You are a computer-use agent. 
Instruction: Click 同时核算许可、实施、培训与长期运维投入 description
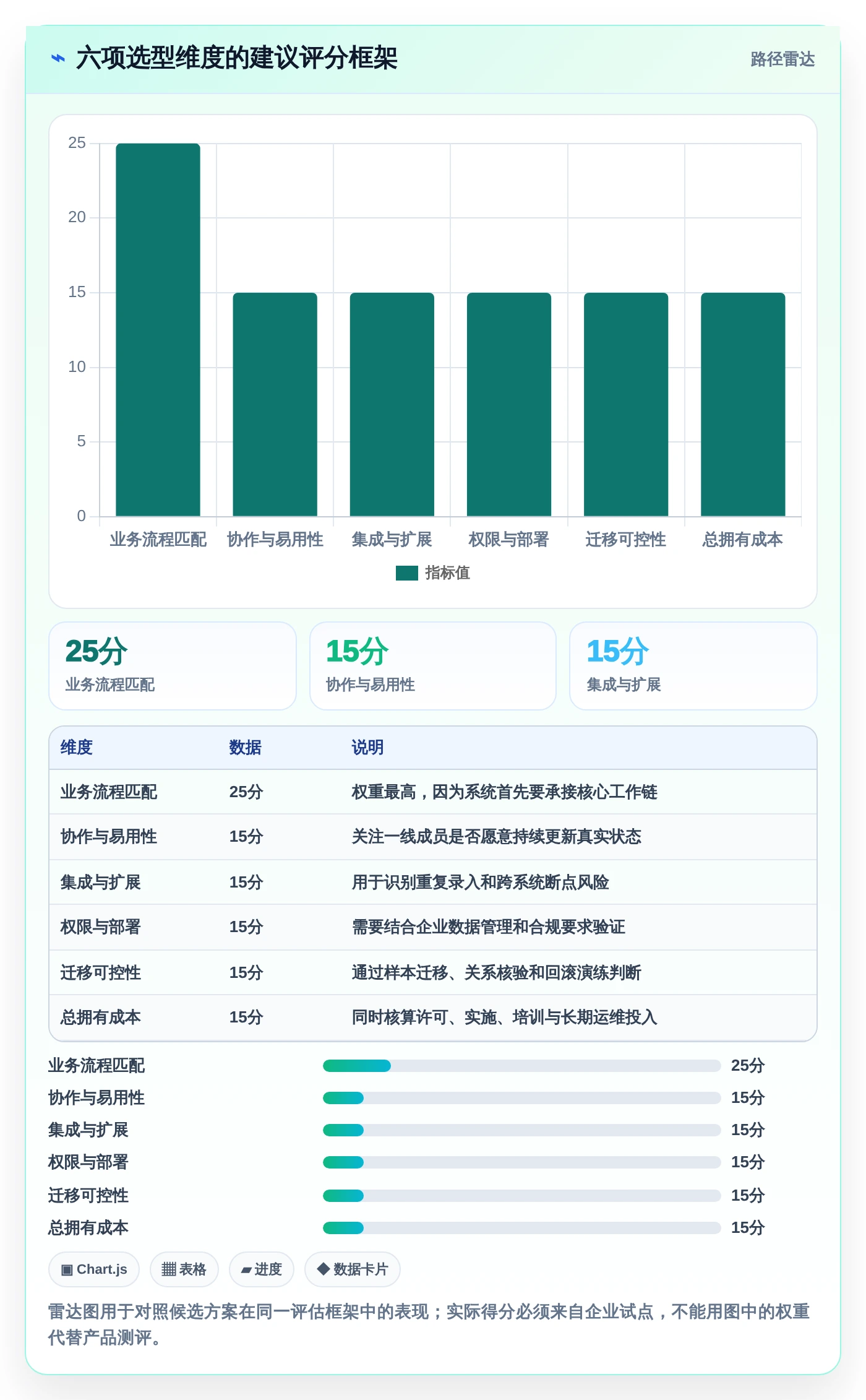point(504,1018)
